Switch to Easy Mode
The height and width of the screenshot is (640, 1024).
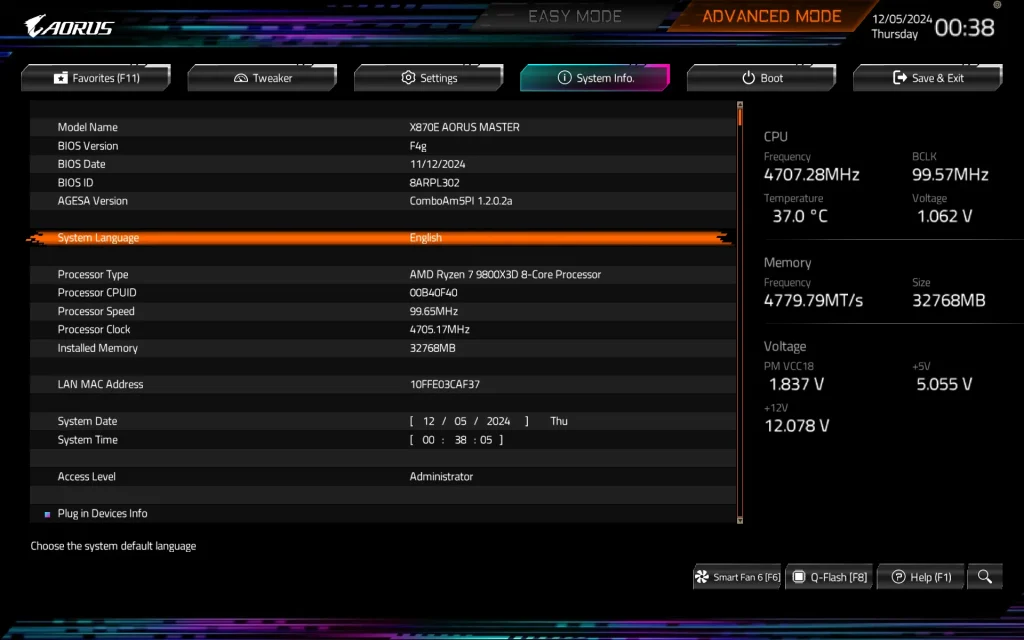[x=576, y=16]
